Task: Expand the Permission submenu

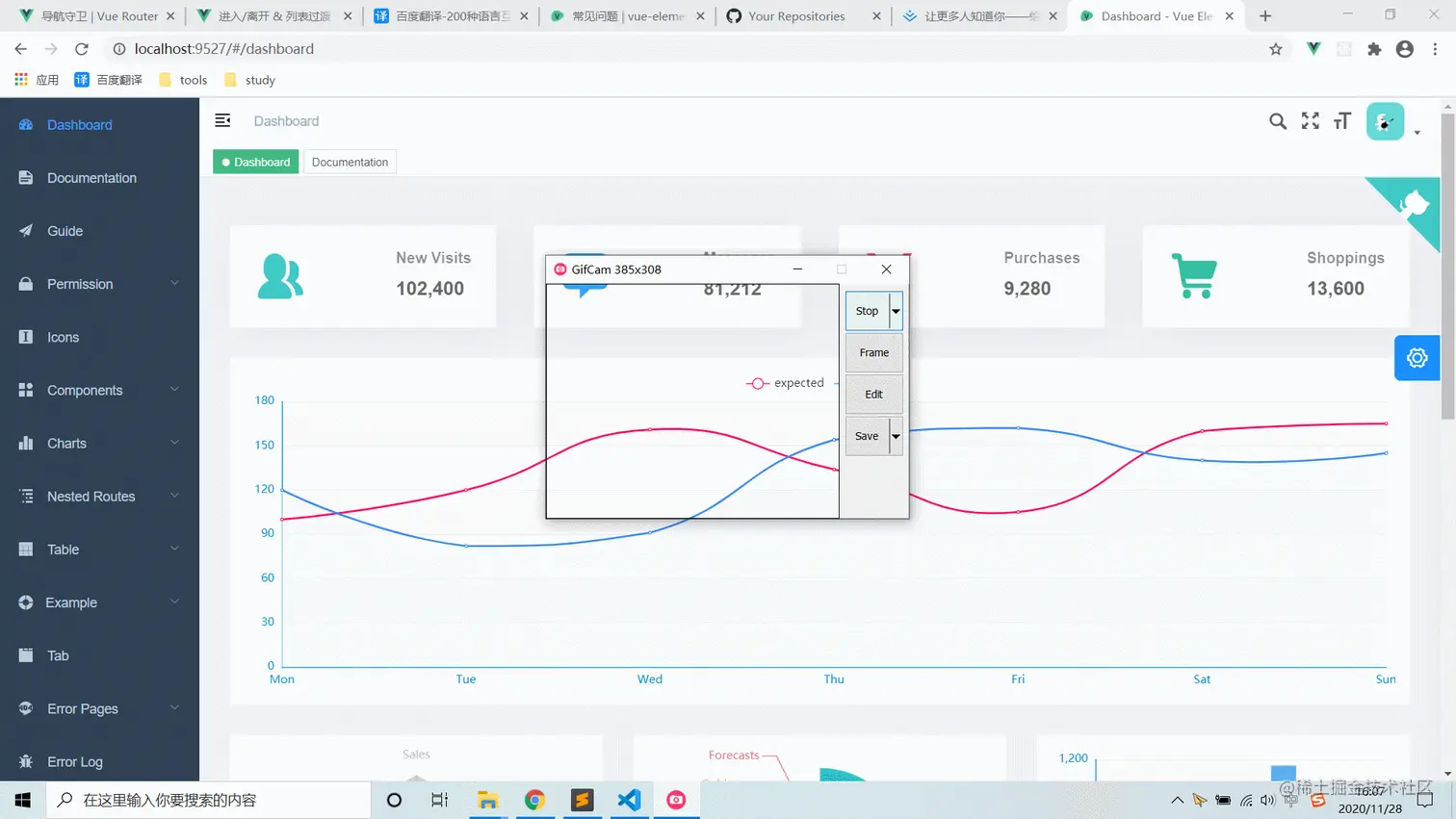Action: coord(99,284)
